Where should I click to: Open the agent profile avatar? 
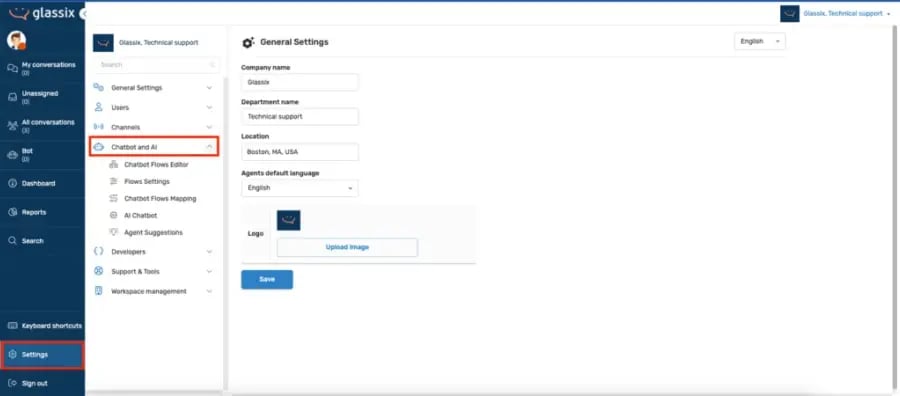click(16, 40)
